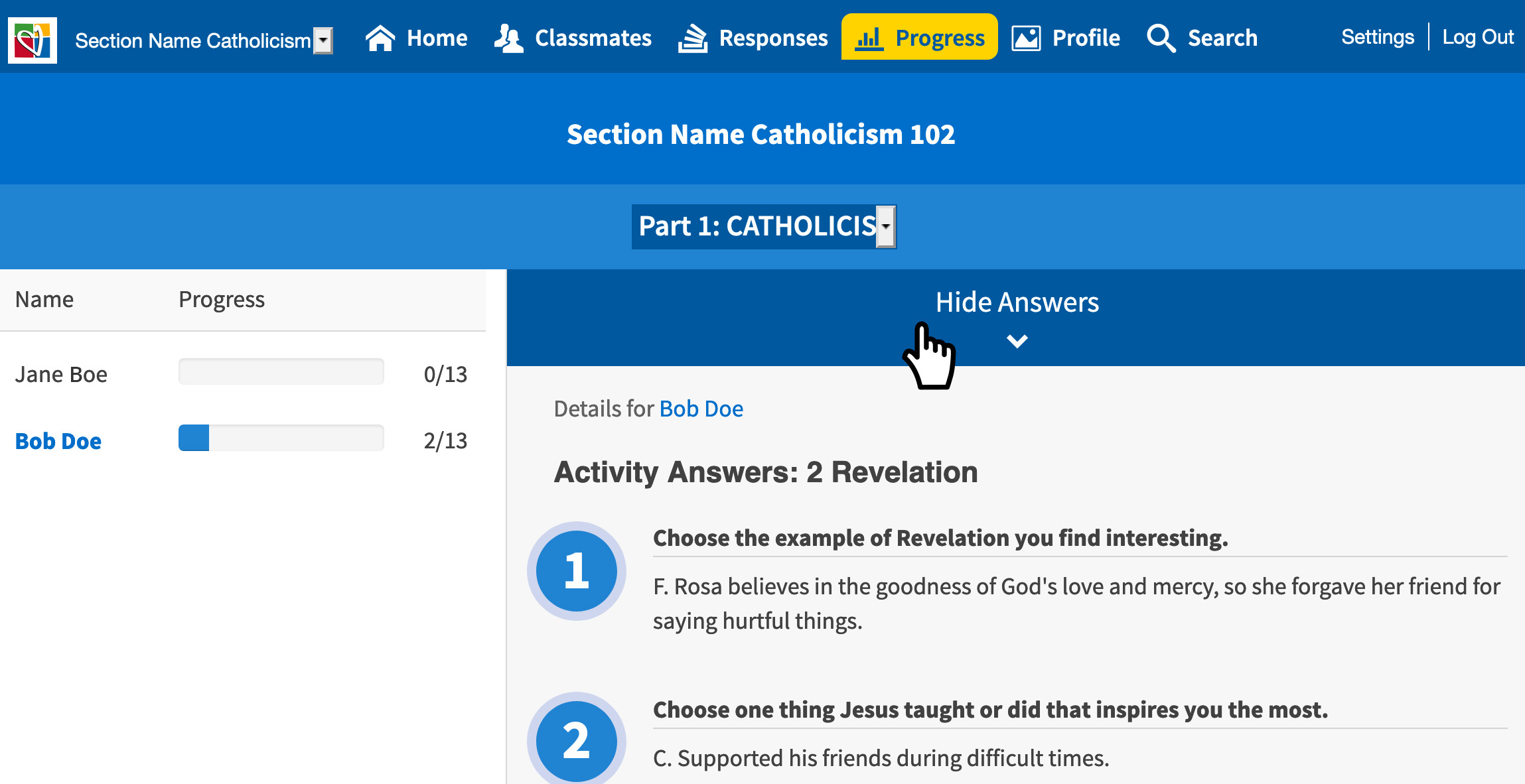Open the Part 1: CATHOLICISM selector
1525x784 pixels.
(x=764, y=226)
